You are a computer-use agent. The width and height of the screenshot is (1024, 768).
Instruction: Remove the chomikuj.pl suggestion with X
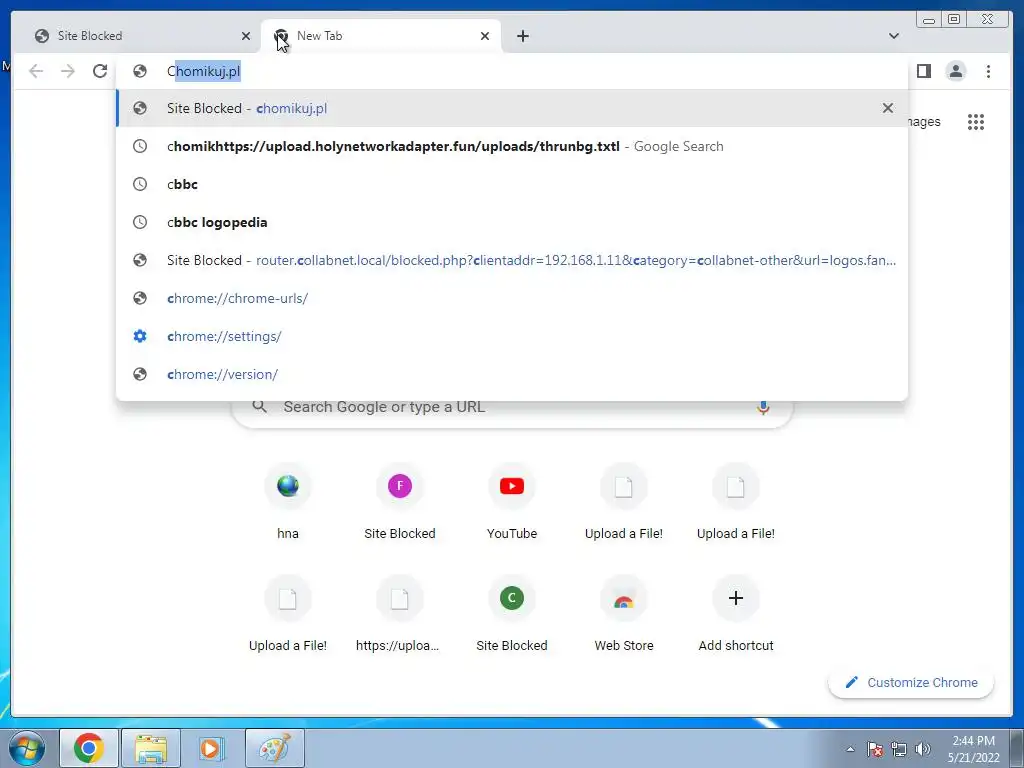888,108
